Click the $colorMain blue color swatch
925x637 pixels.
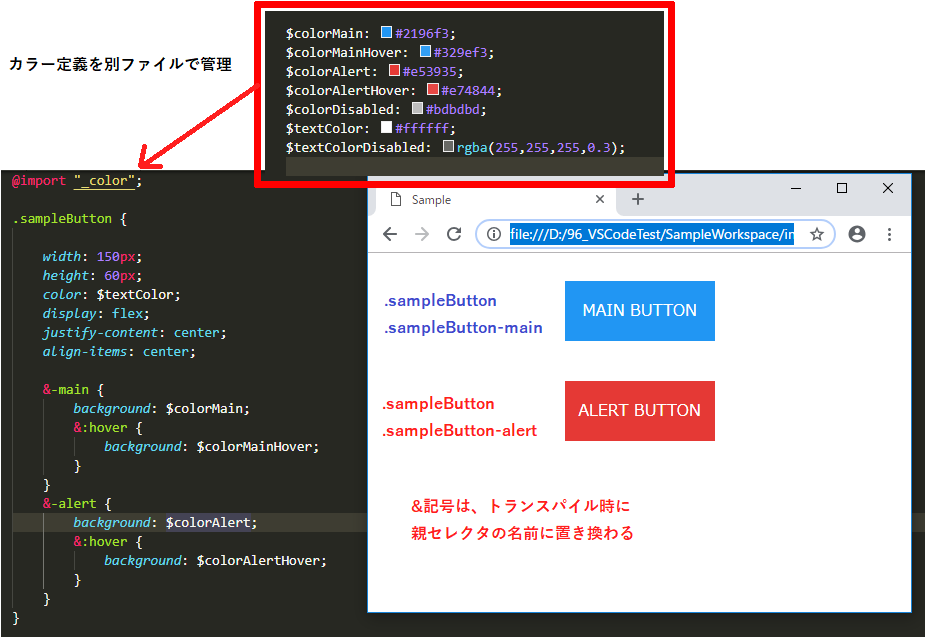pos(387,33)
